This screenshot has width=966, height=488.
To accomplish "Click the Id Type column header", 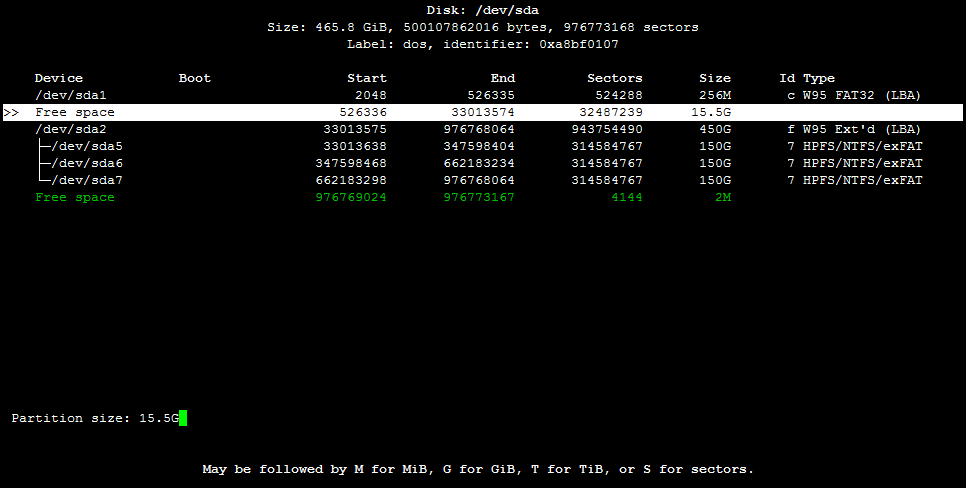I will [x=807, y=78].
